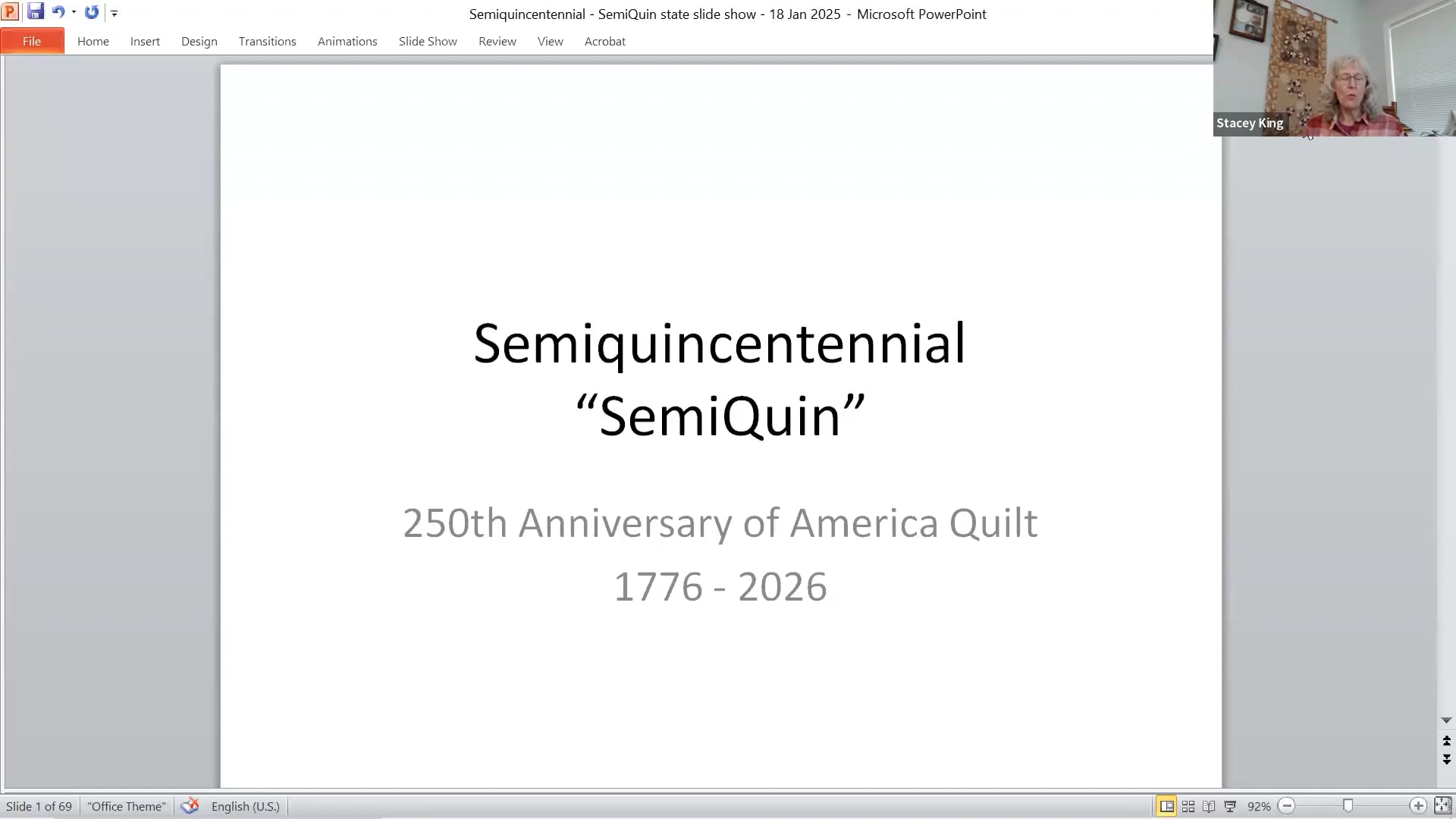Click the Redo icon
The height and width of the screenshot is (819, 1456).
[x=92, y=12]
